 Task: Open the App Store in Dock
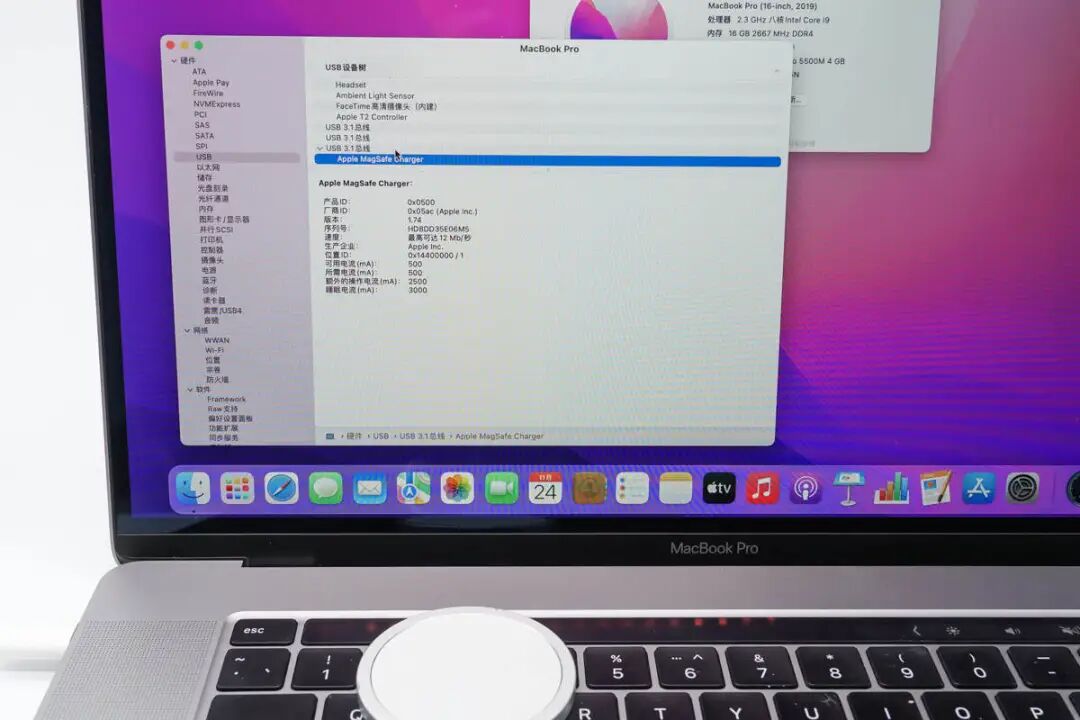coord(979,488)
